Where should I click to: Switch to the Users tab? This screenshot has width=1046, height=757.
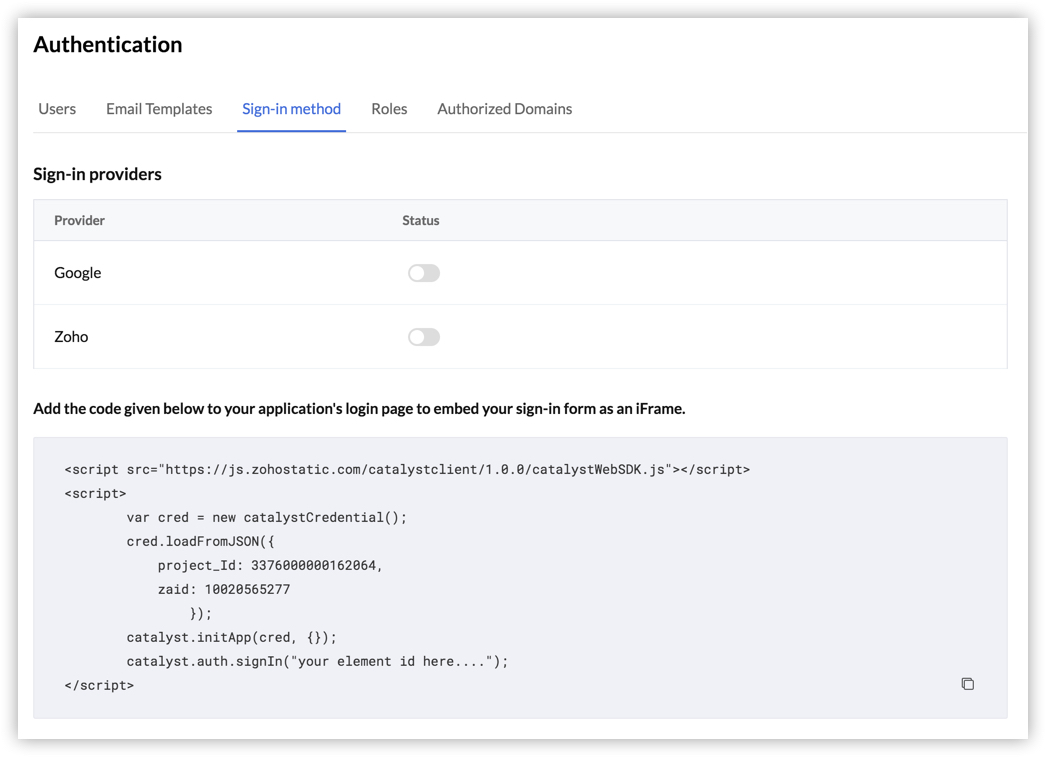click(57, 108)
